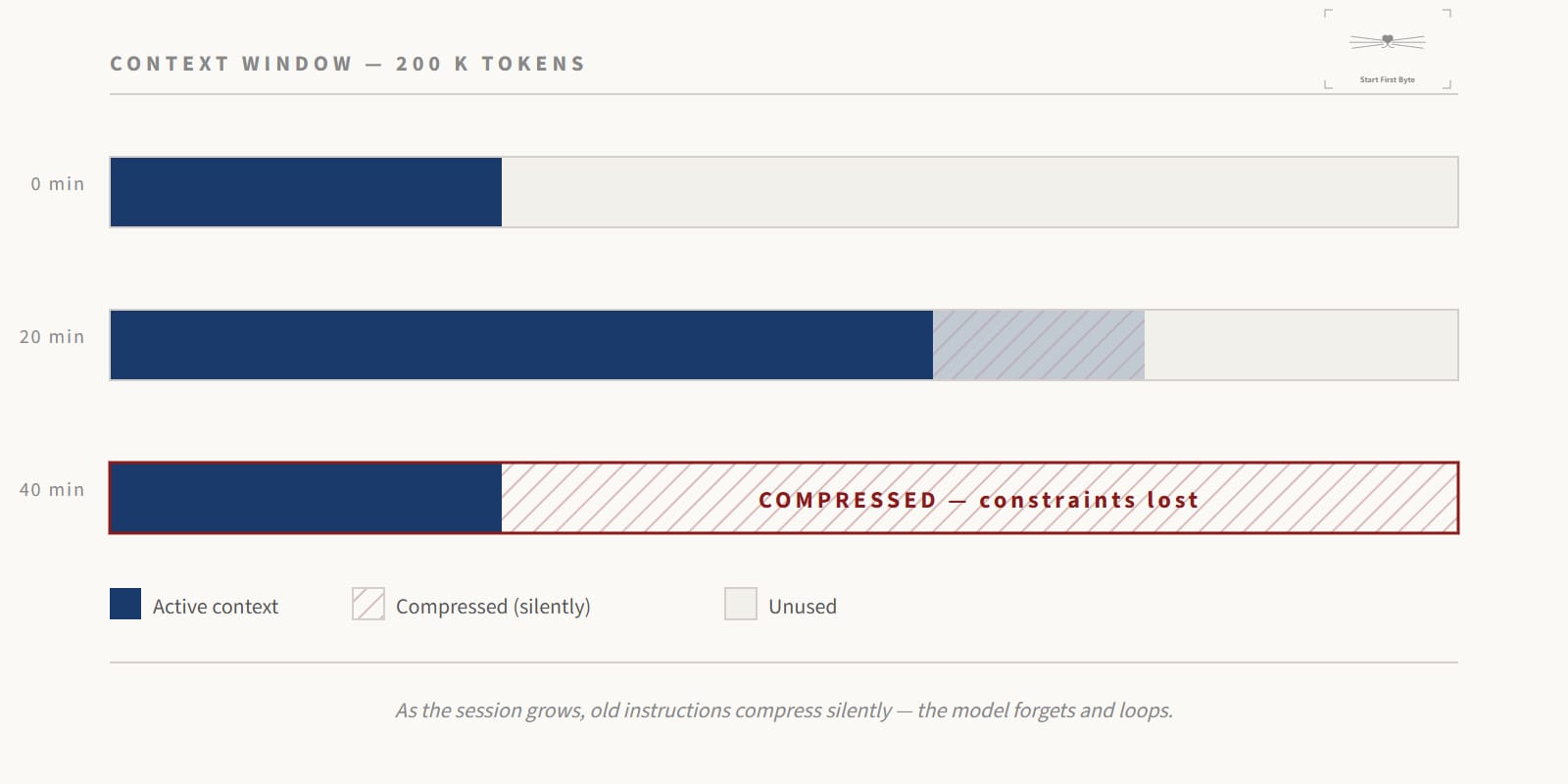1568x784 pixels.
Task: Click the unused portion of the 0 min bar
Action: click(979, 192)
